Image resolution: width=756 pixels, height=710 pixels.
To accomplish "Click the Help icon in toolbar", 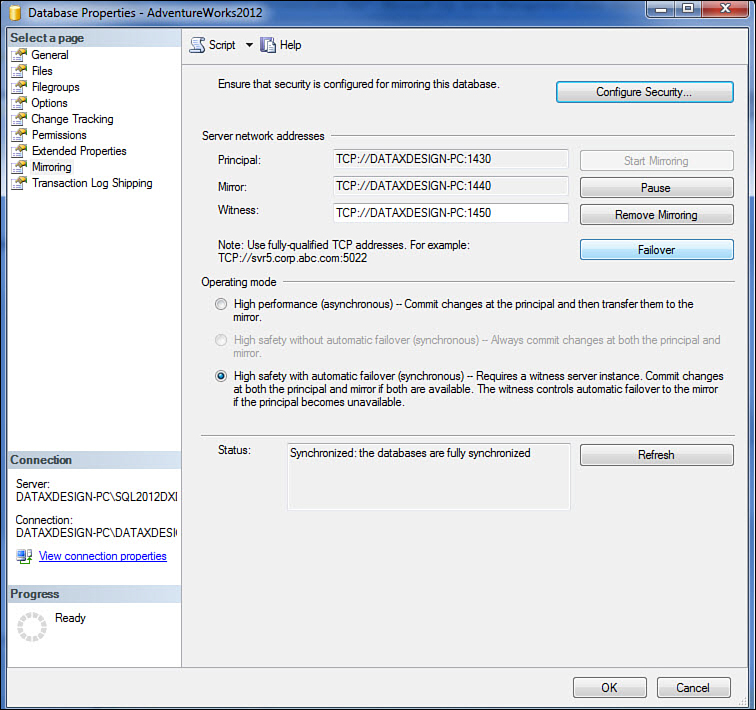I will tap(268, 45).
